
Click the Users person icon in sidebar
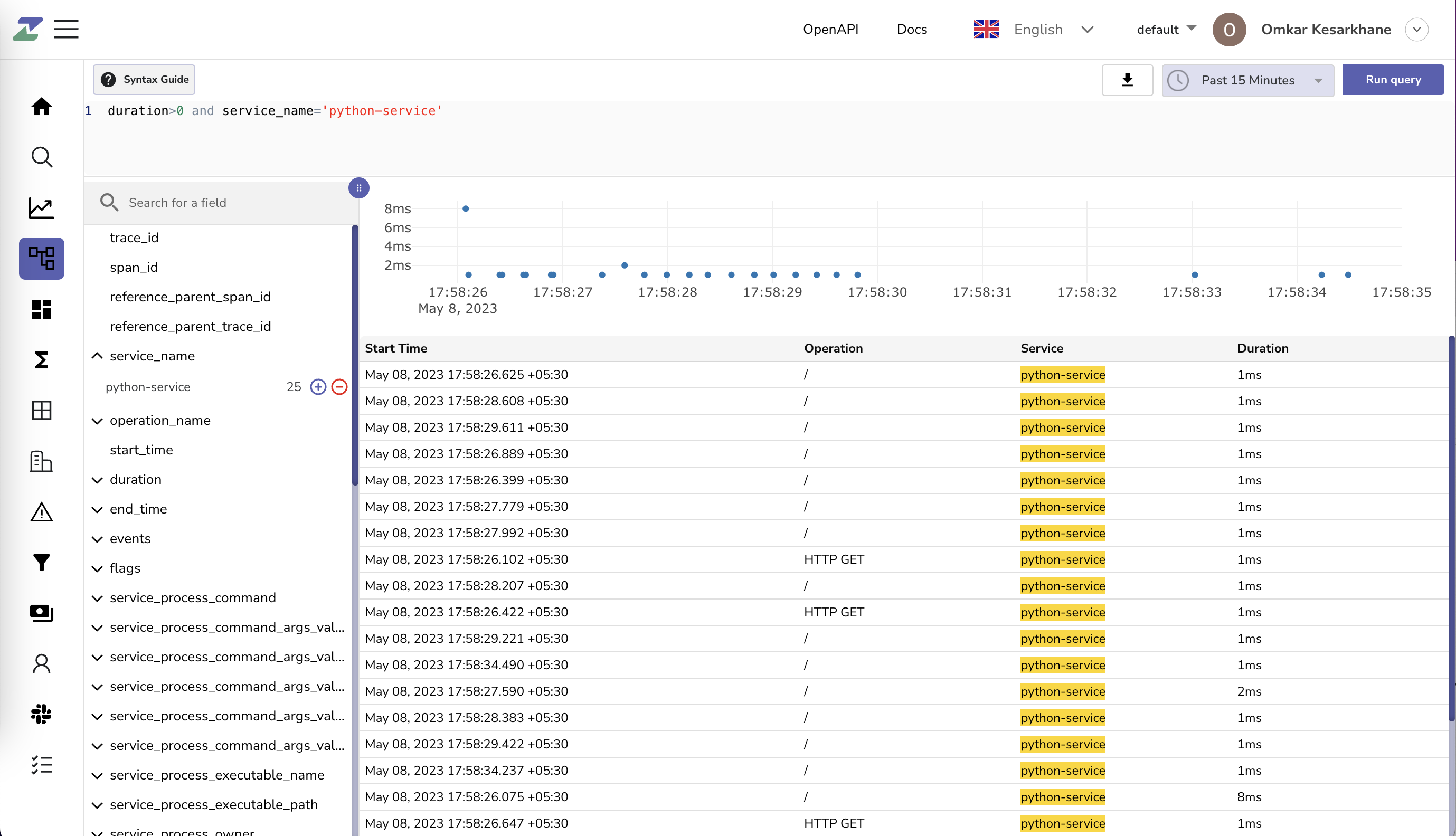41,663
